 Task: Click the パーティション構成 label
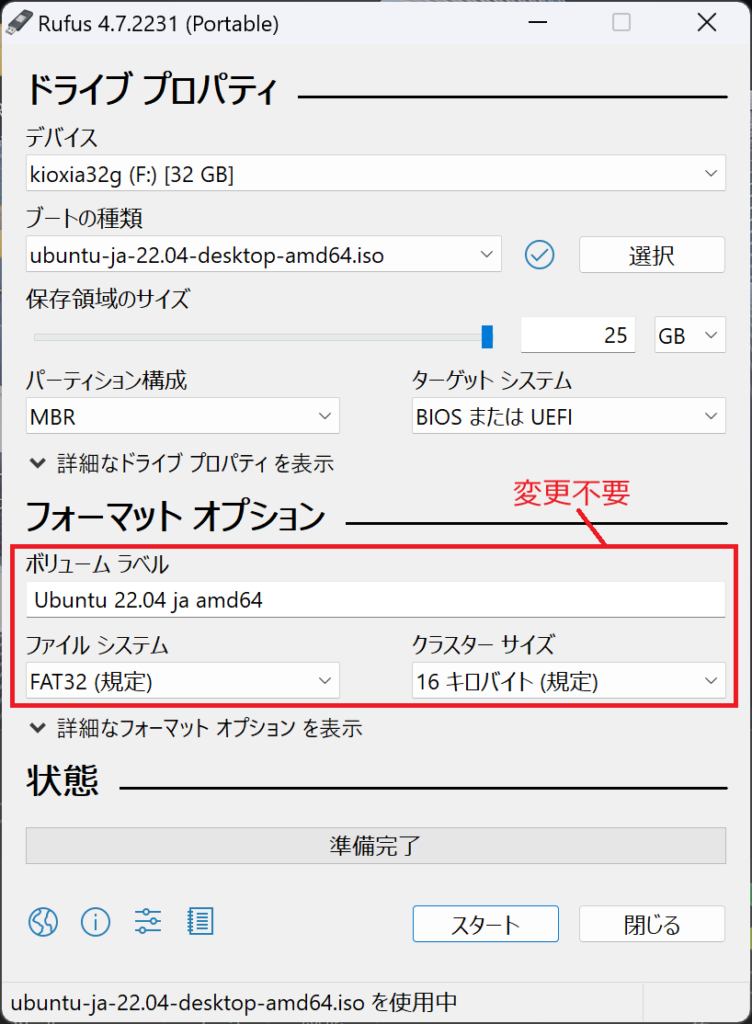tap(106, 380)
